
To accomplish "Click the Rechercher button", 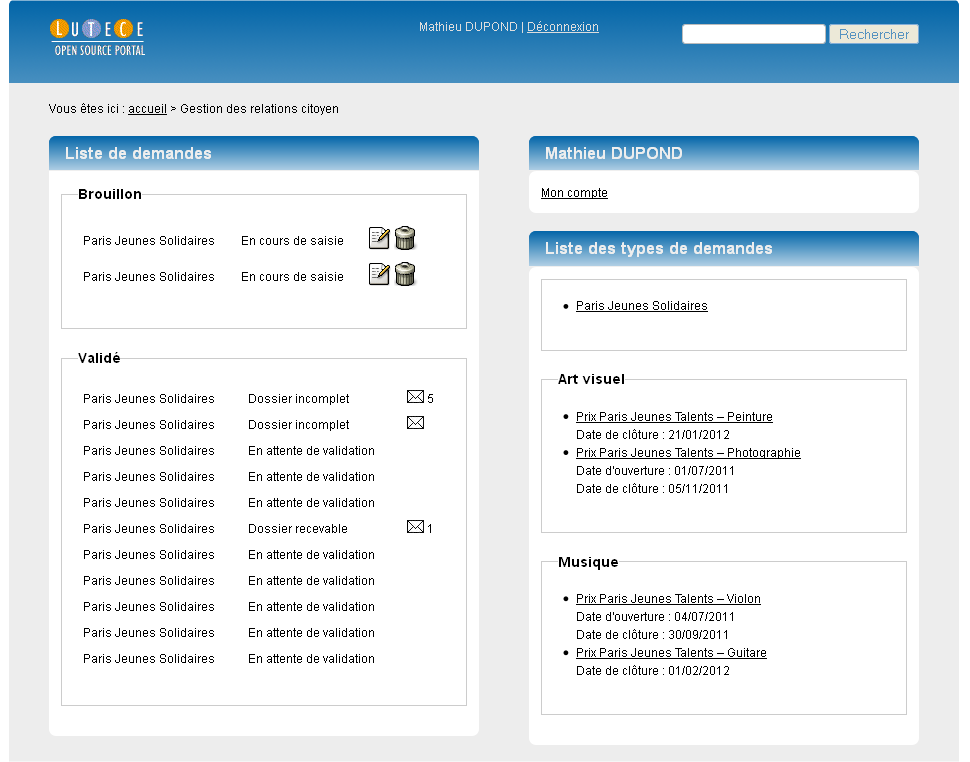I will click(x=873, y=34).
